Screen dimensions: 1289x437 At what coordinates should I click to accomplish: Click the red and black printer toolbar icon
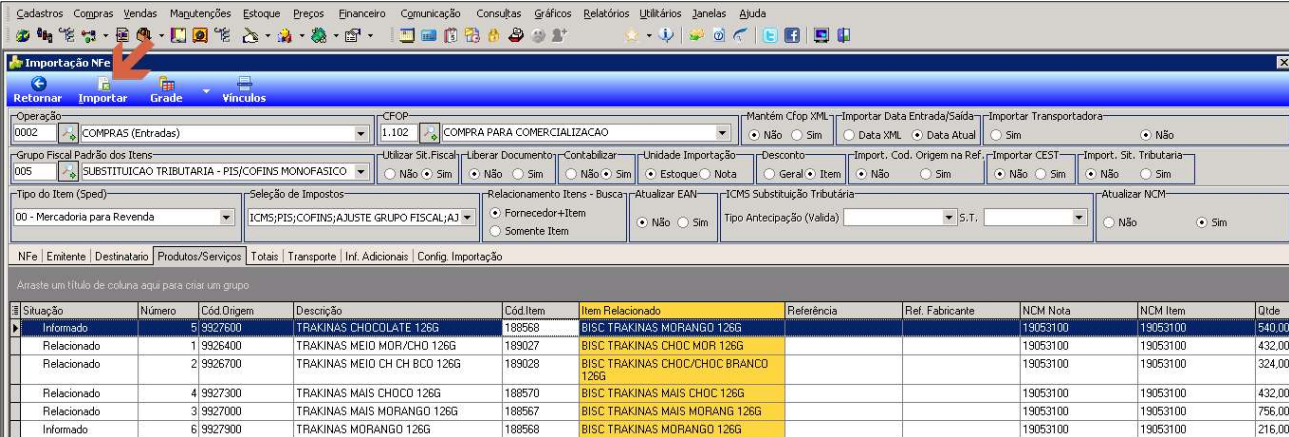point(516,36)
